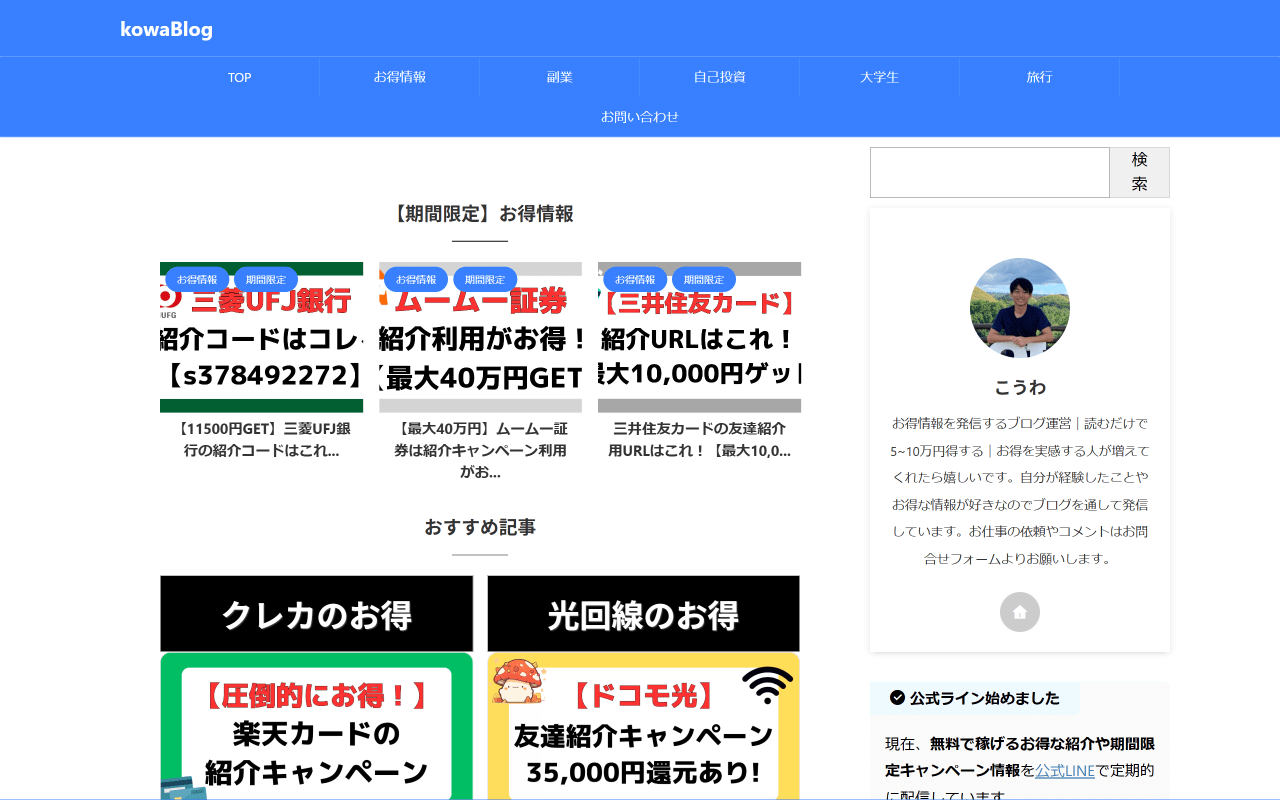
Task: Open the 【11500円GET】三菱UFJ銀行 article title
Action: [261, 440]
